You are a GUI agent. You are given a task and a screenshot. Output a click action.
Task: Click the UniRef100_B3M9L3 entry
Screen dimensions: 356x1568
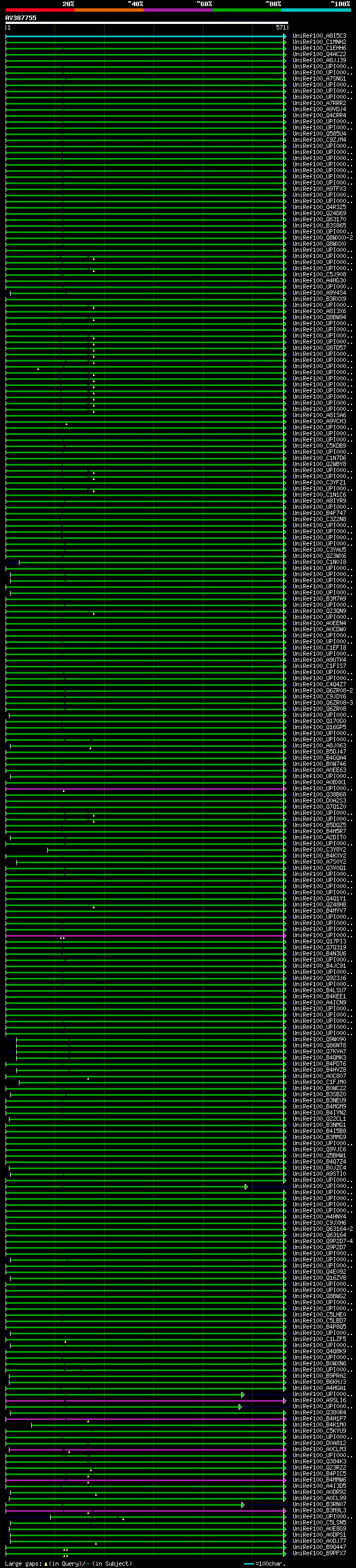[x=319, y=1511]
